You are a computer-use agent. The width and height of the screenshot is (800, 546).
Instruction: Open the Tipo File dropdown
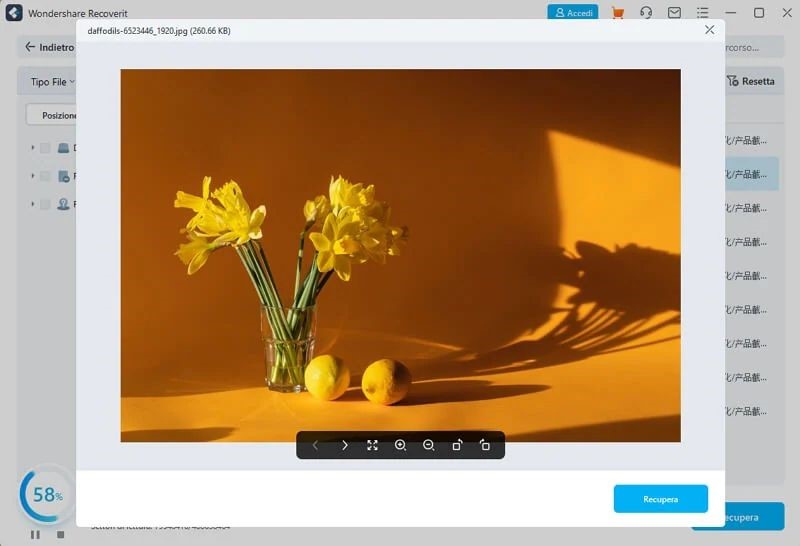52,82
